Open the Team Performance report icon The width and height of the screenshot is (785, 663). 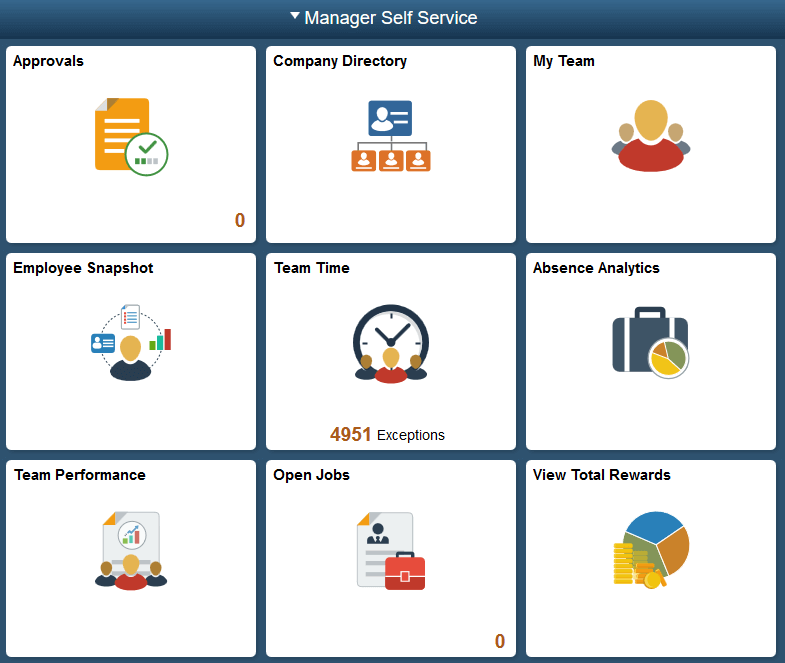[131, 550]
